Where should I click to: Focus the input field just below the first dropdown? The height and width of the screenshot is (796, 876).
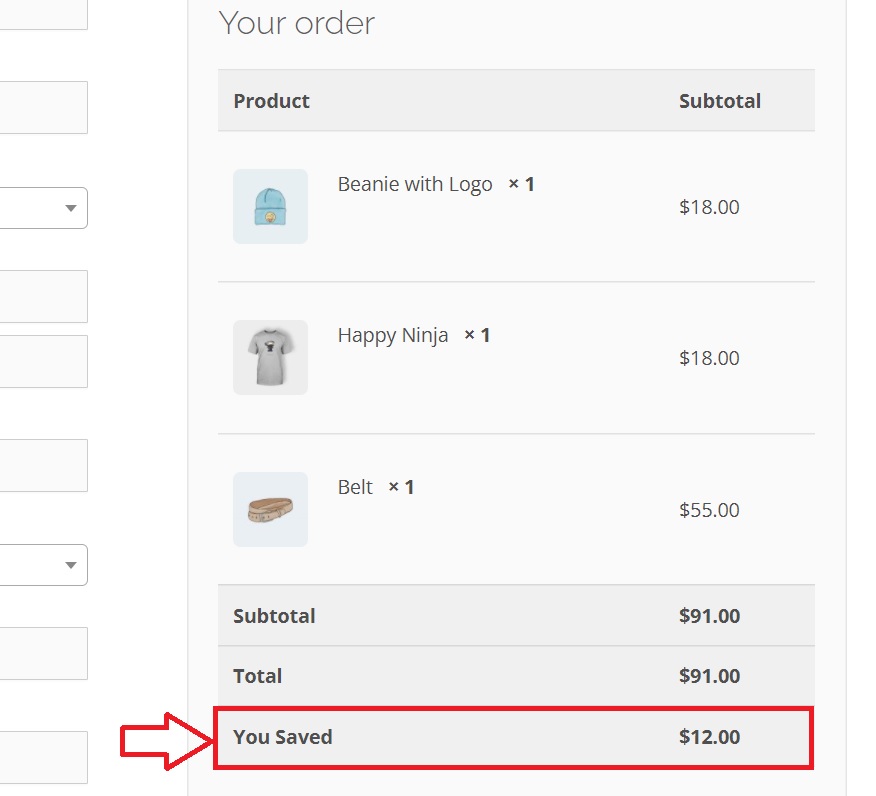click(44, 297)
